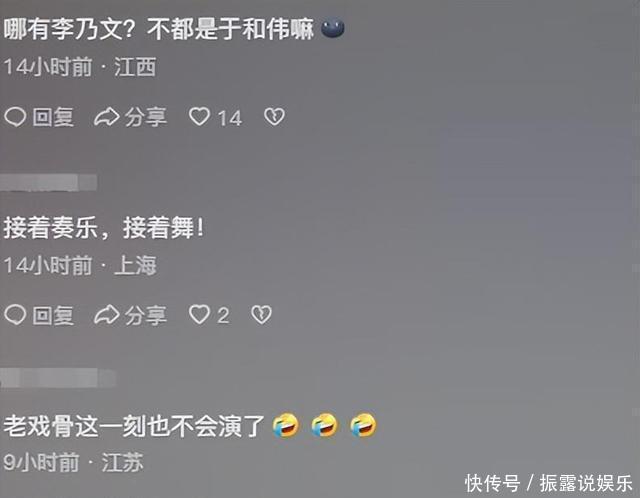This screenshot has height=498, width=640.
Task: Click the first laughing-crying emoji
Action: coord(286,425)
